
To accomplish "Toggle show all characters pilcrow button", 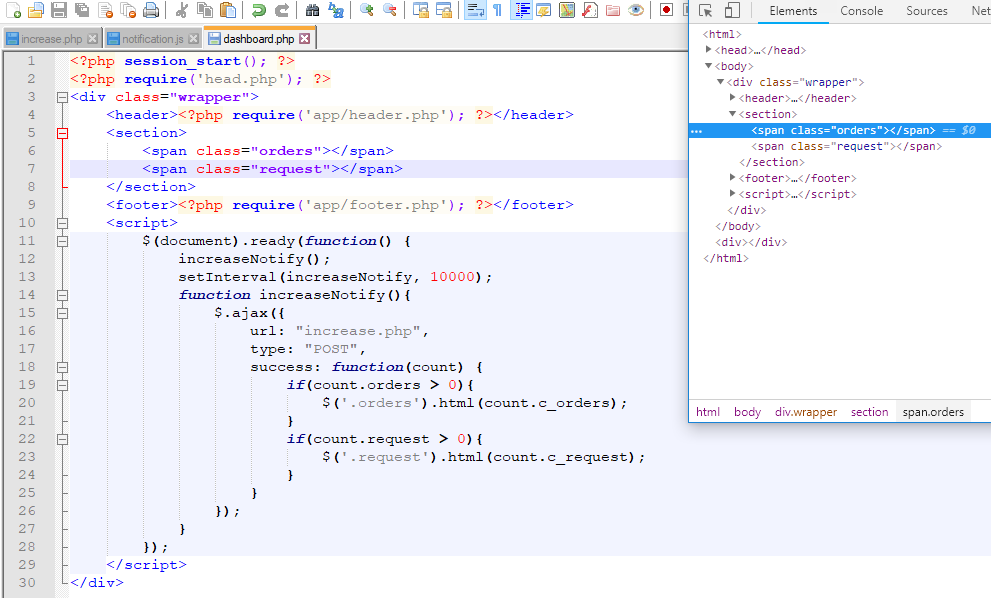I will [497, 11].
